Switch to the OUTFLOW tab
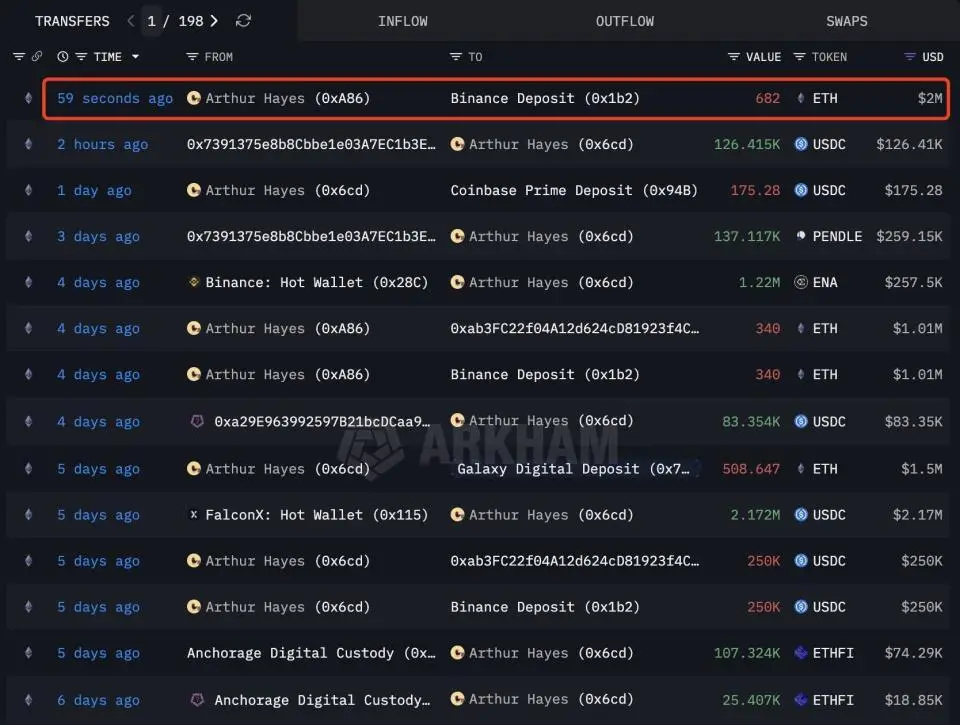 [624, 20]
